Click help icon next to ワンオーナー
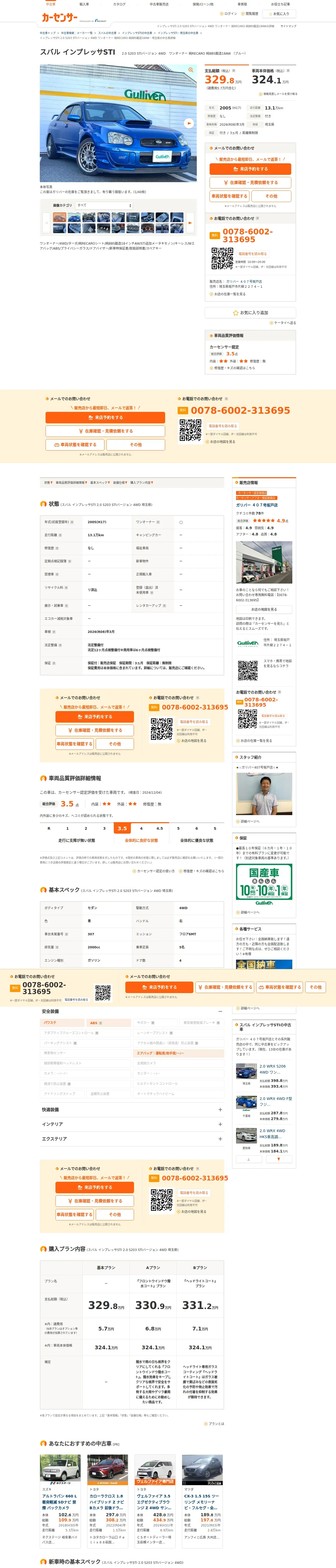This screenshot has height=1568, width=336. (158, 522)
